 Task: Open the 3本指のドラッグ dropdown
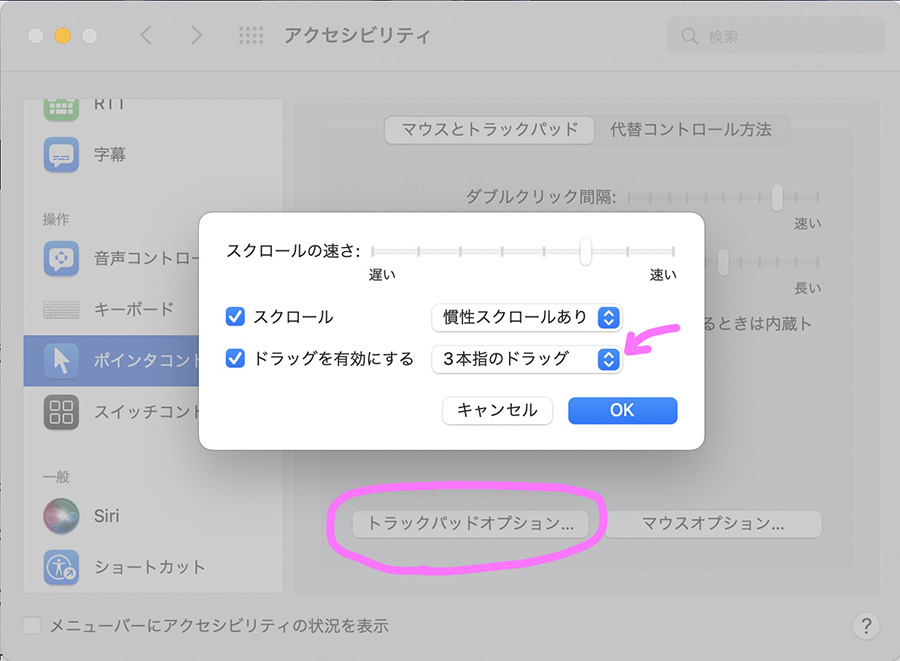click(x=526, y=359)
